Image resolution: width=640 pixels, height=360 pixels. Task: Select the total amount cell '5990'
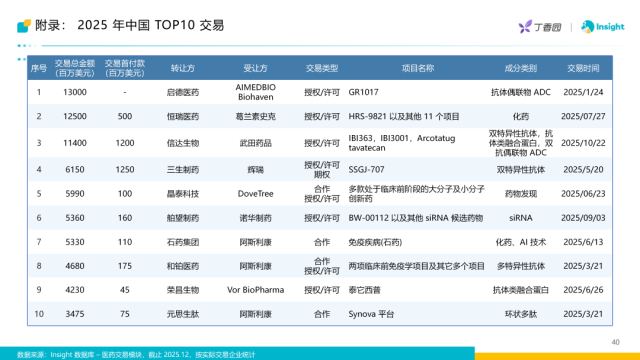tap(75, 193)
